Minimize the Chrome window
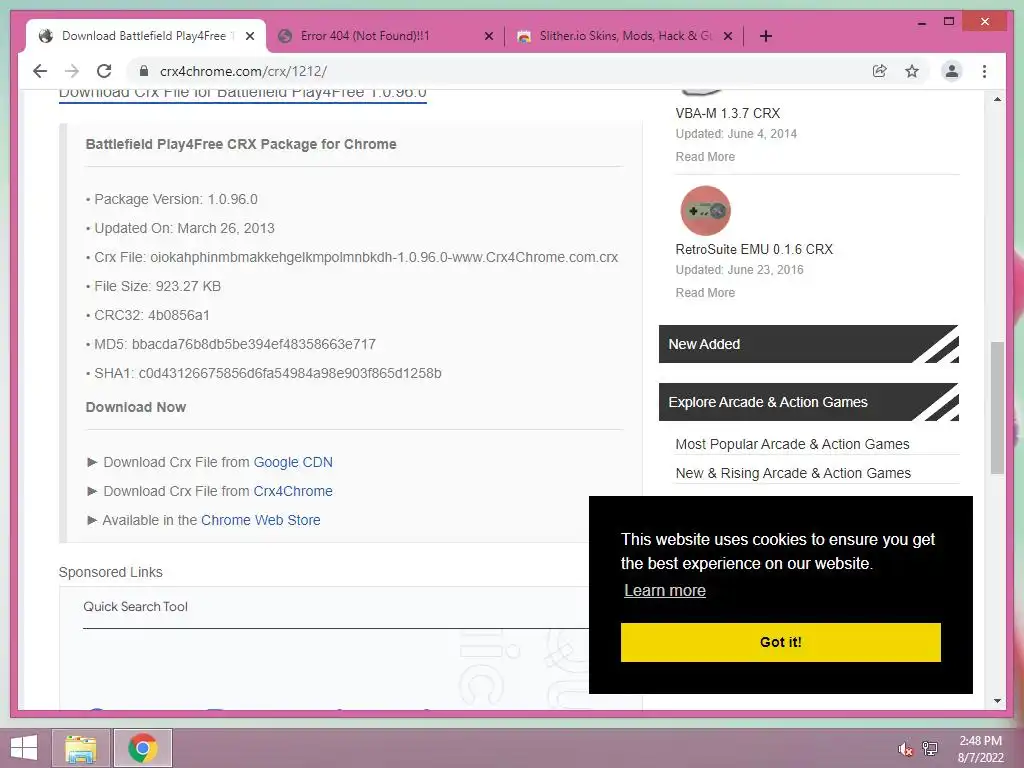 (921, 22)
